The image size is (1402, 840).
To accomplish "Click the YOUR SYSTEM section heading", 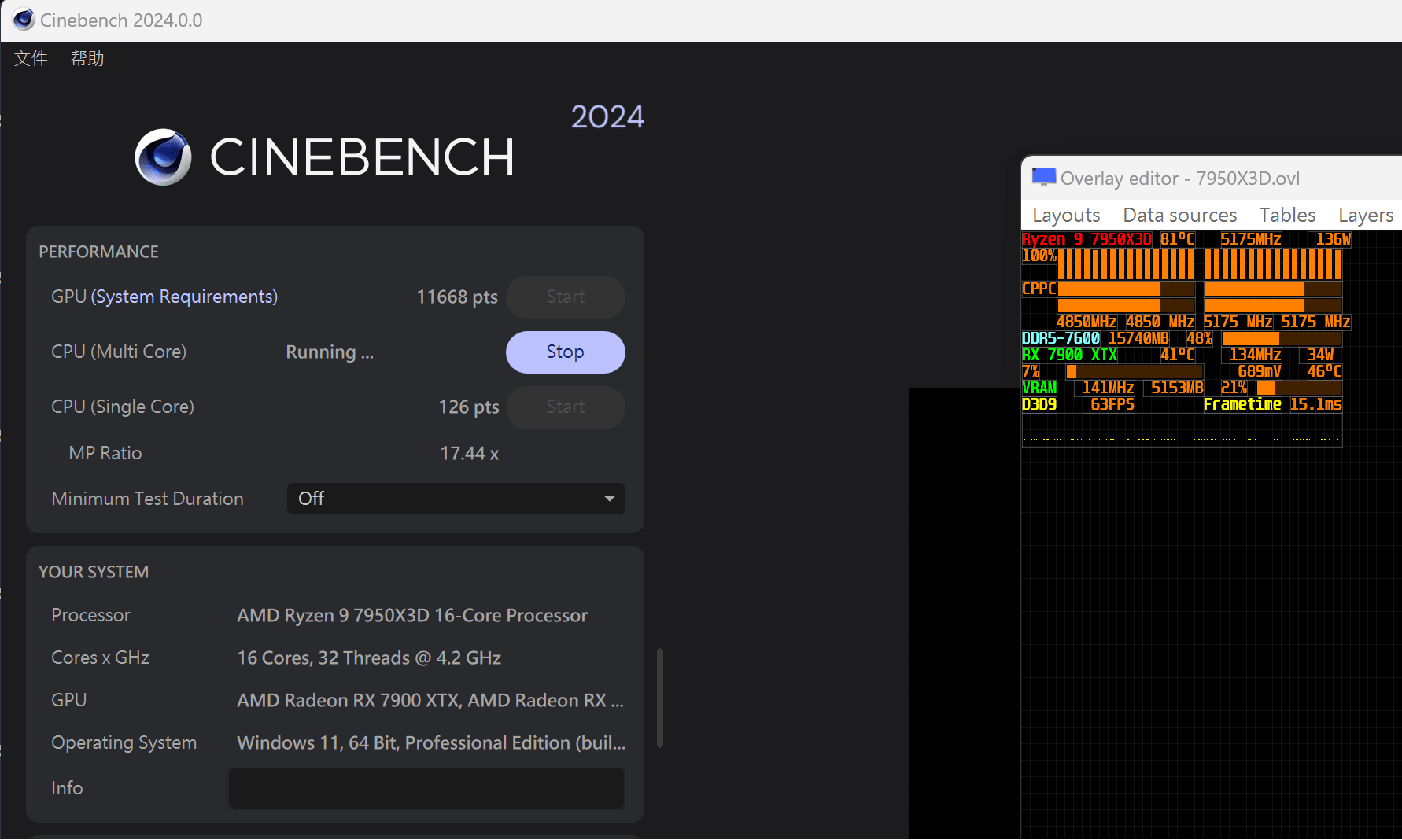I will (x=94, y=572).
